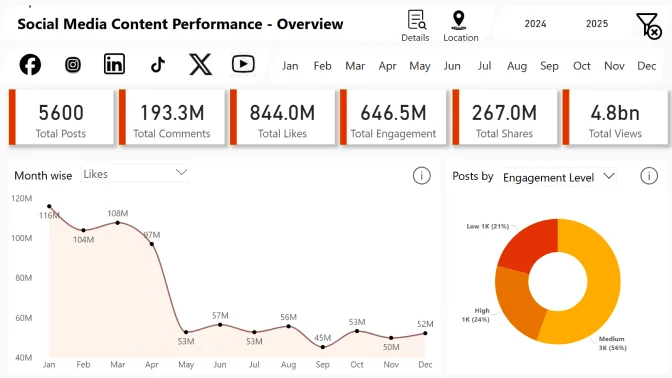The height and width of the screenshot is (378, 672).
Task: Select the Dec month tab
Action: pos(646,66)
